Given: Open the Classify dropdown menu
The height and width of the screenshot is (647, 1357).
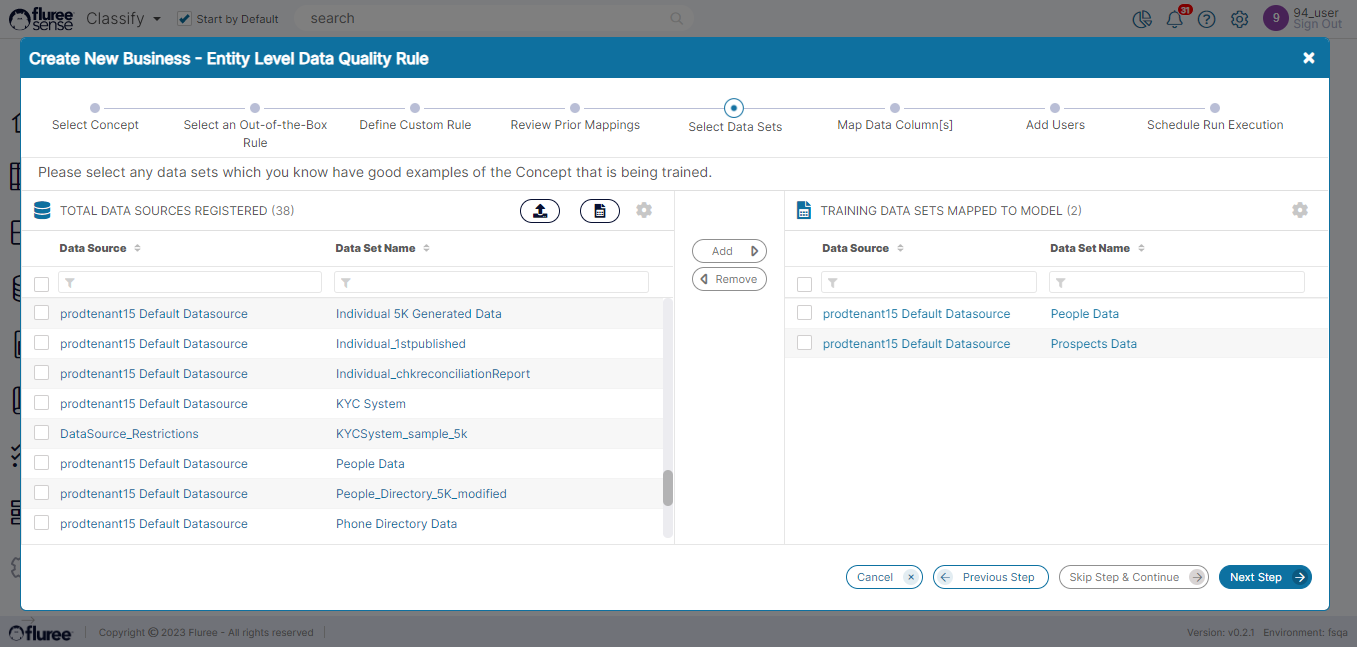Looking at the screenshot, I should coord(123,18).
